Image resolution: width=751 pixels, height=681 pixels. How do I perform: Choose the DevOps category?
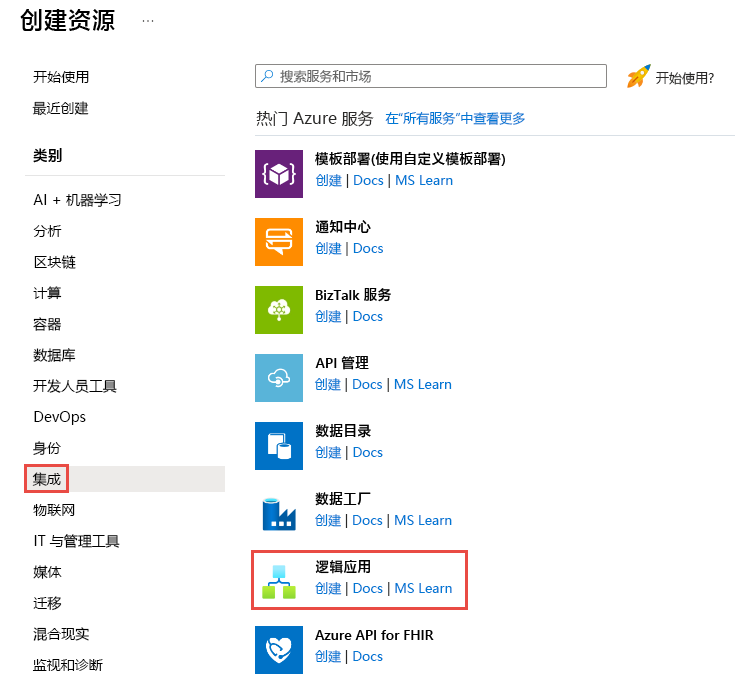[x=59, y=417]
